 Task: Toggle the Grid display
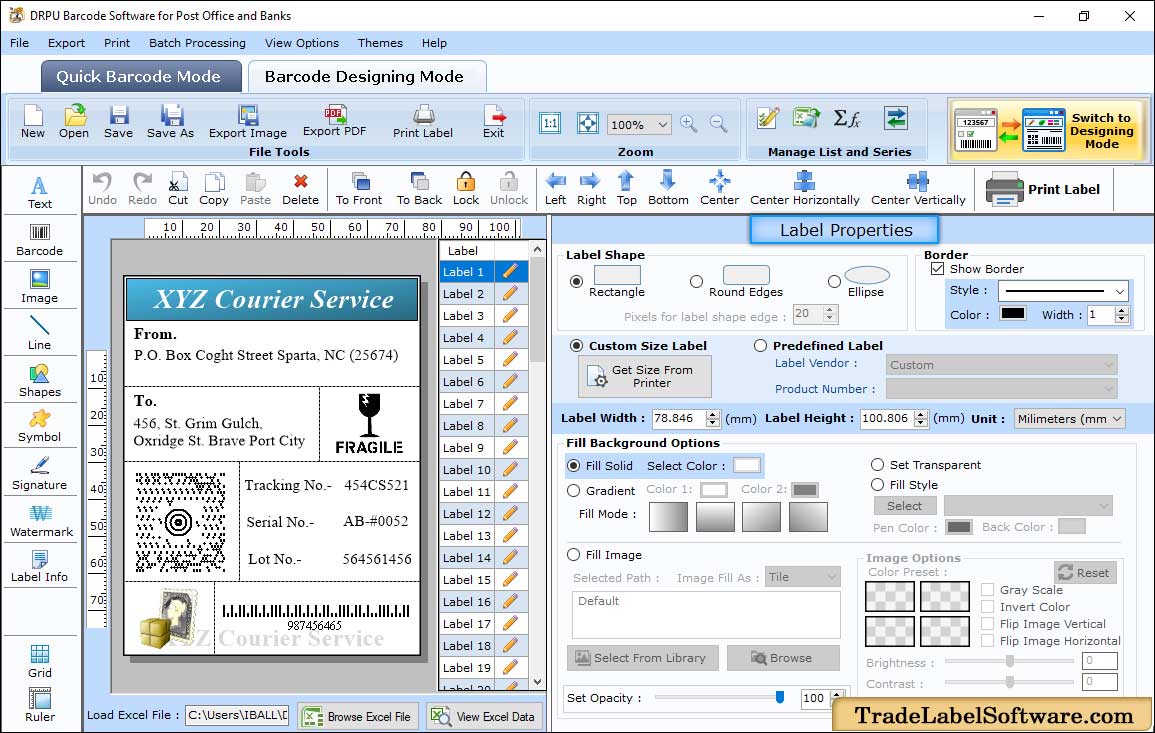pyautogui.click(x=40, y=661)
